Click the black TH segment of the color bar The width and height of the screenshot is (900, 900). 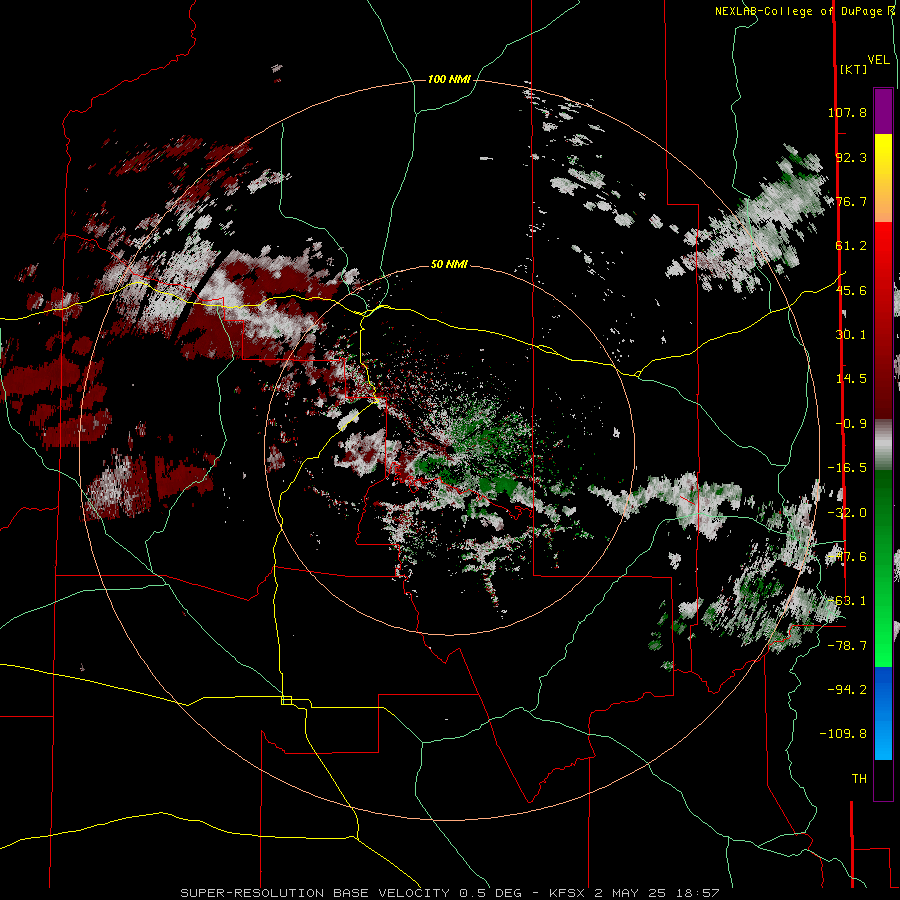tap(883, 779)
